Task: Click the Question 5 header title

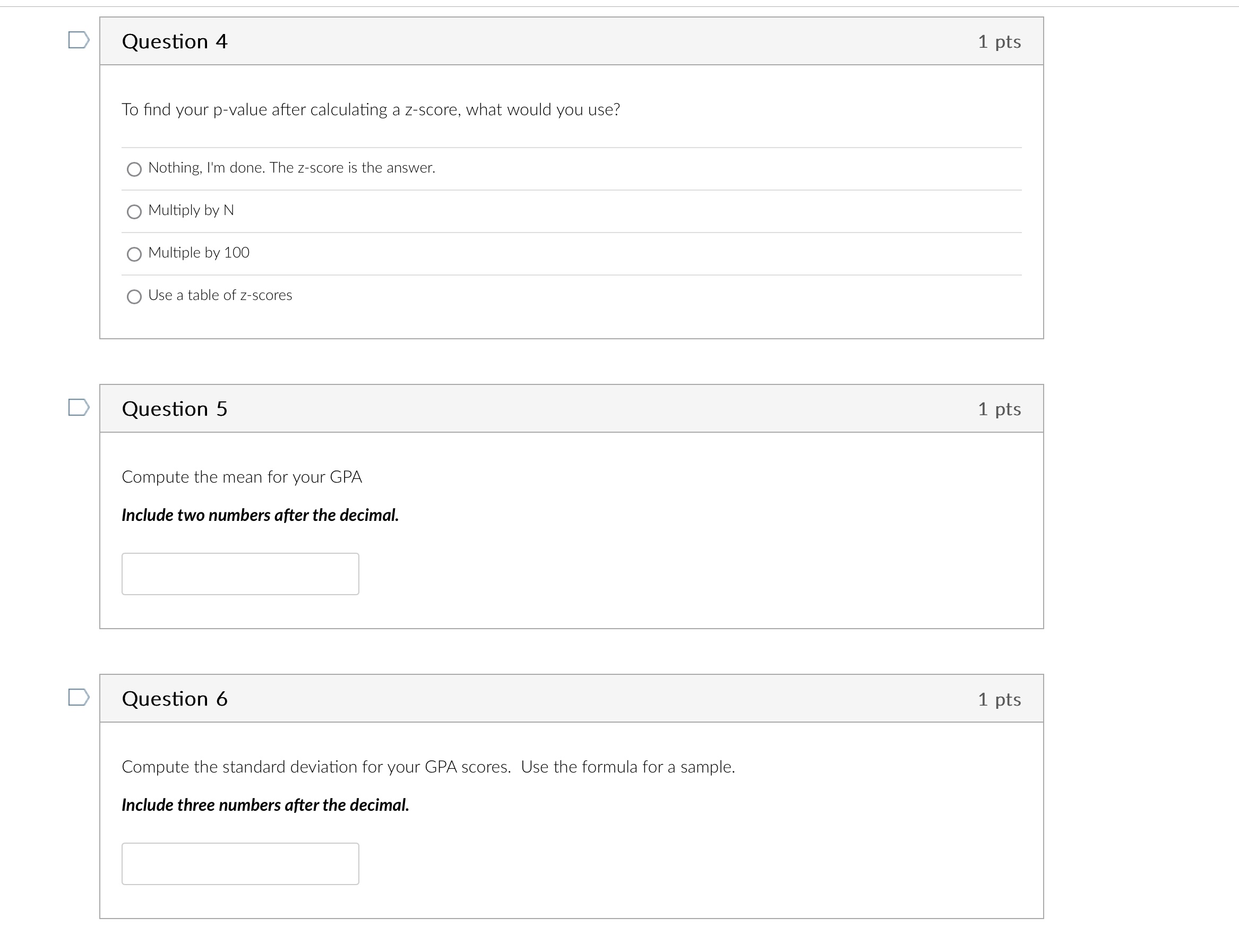Action: (175, 408)
